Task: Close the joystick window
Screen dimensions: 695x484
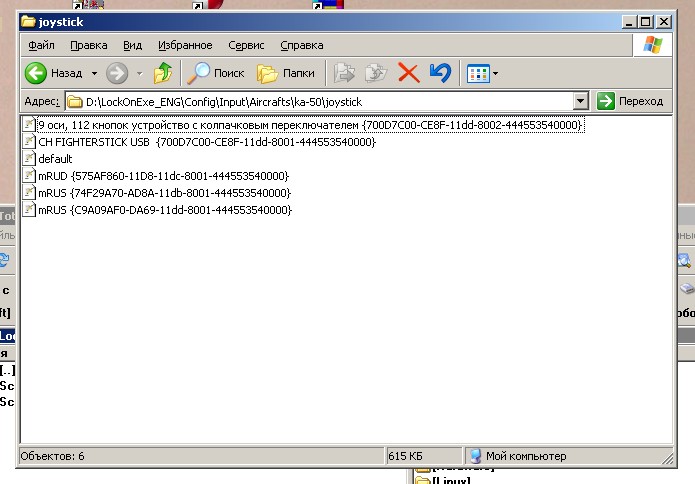Action: tap(663, 22)
